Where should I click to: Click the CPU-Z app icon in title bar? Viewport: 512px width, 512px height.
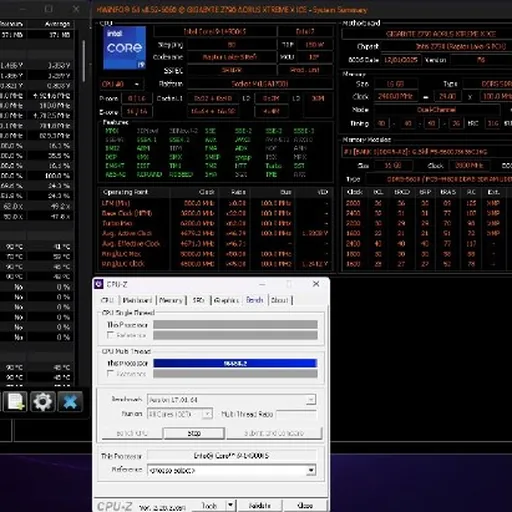99,284
